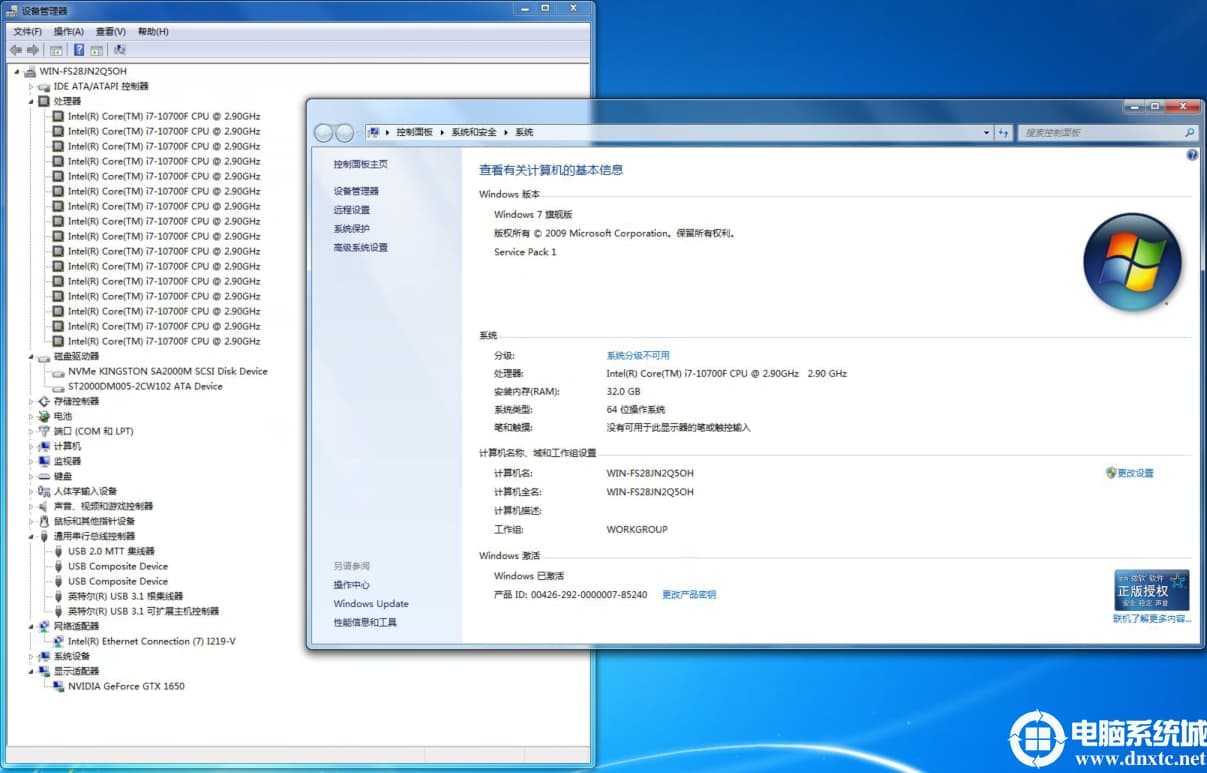Open 高级系统设置 in the sidebar
The width and height of the screenshot is (1207, 773).
click(x=360, y=248)
